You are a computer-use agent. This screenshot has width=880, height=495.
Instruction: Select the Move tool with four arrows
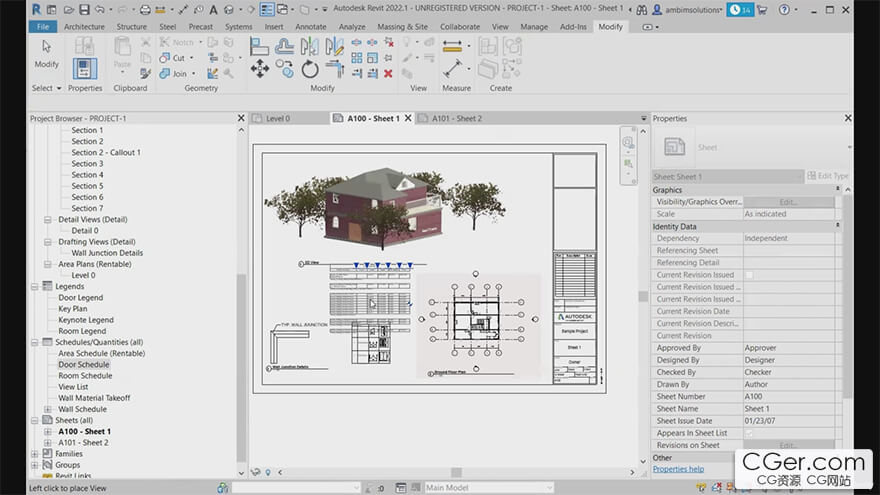[x=259, y=69]
